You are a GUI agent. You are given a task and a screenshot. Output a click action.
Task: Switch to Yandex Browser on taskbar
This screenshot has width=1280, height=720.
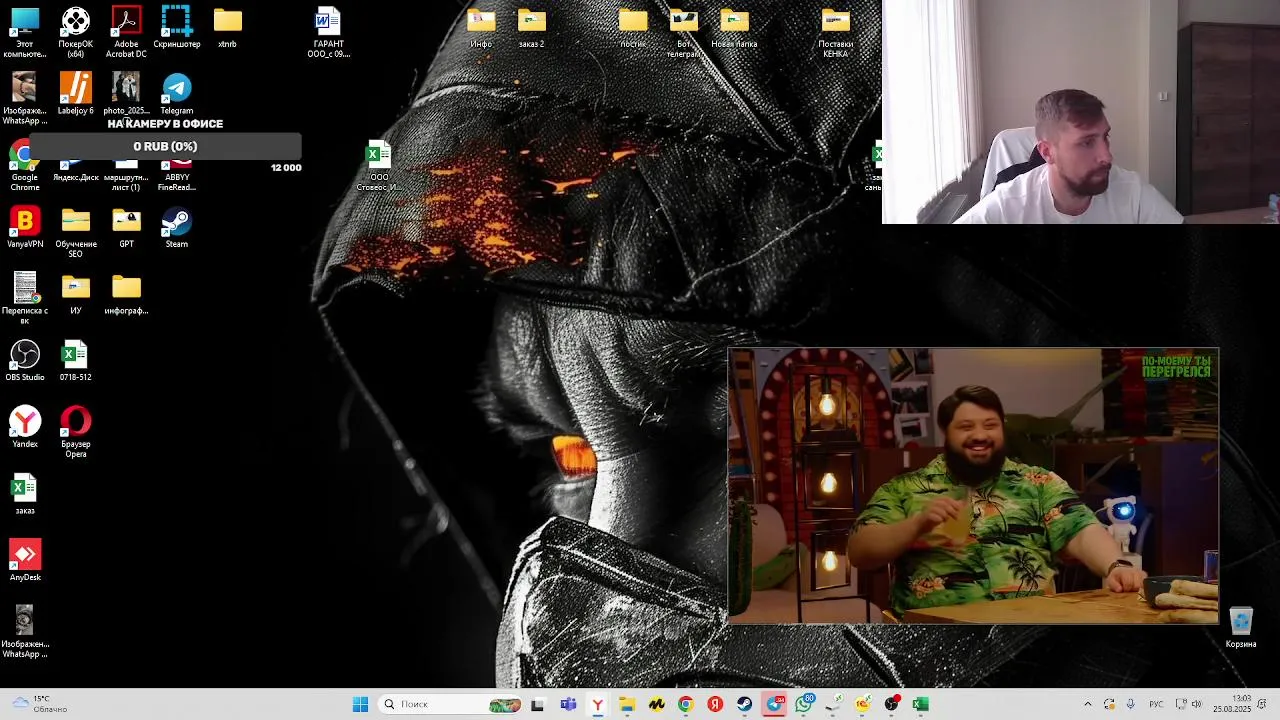597,704
